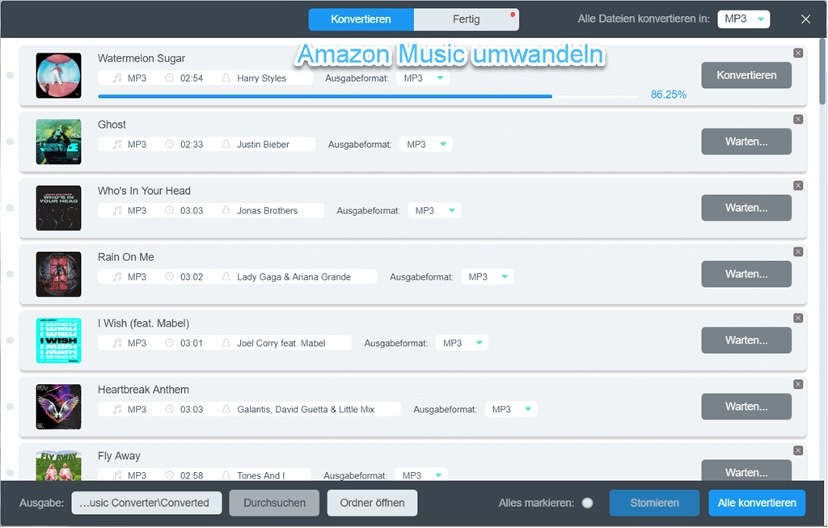The width and height of the screenshot is (828, 528).
Task: Click the artist icon beside Harry Styles
Action: (226, 78)
